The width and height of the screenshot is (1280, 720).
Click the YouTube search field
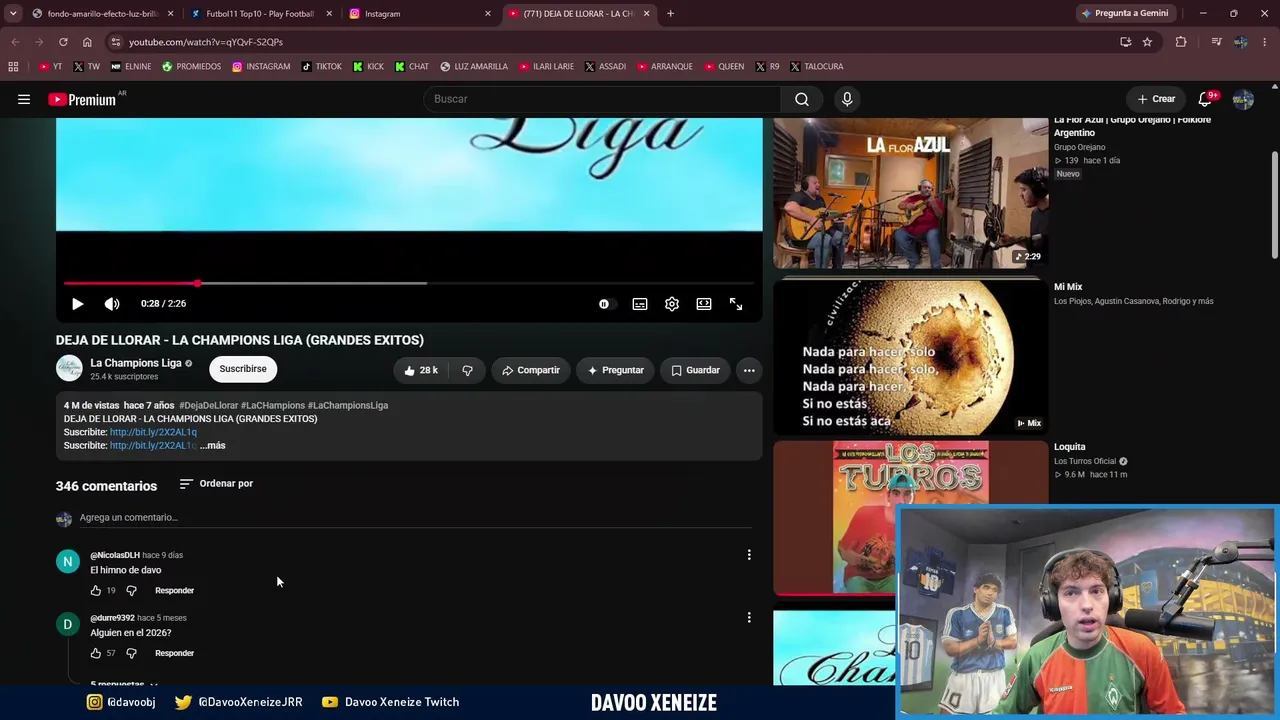(x=604, y=99)
